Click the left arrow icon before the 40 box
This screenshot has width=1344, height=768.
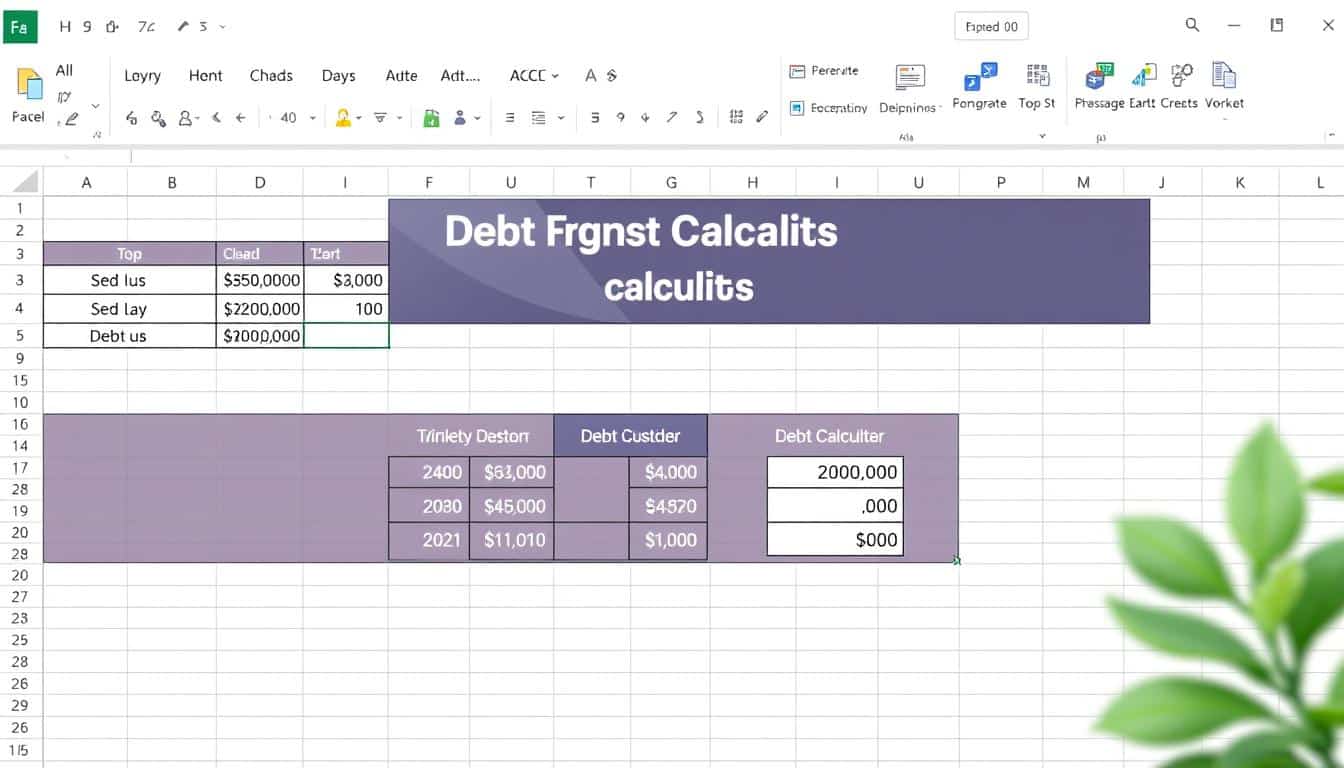[x=241, y=118]
